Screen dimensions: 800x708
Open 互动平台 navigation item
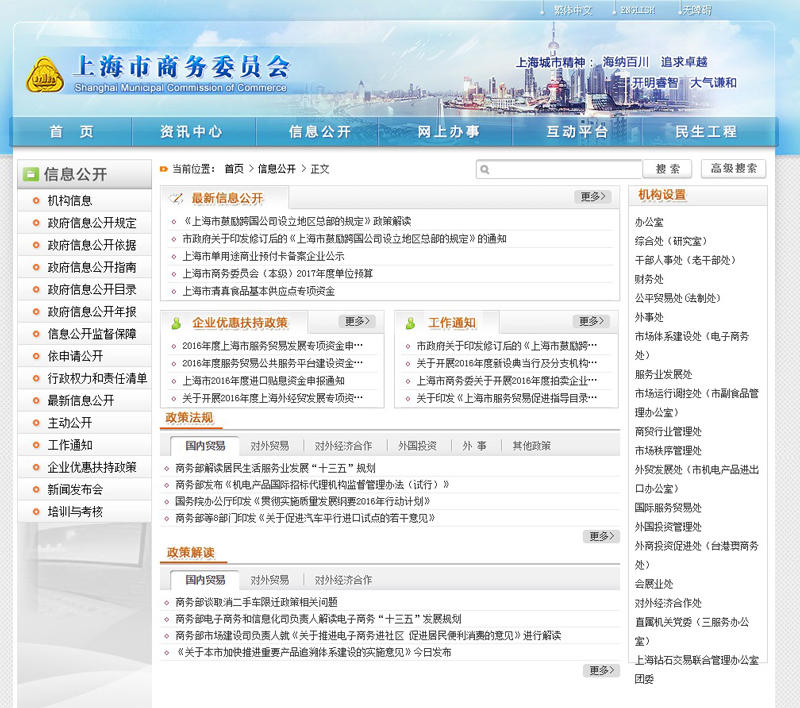577,132
